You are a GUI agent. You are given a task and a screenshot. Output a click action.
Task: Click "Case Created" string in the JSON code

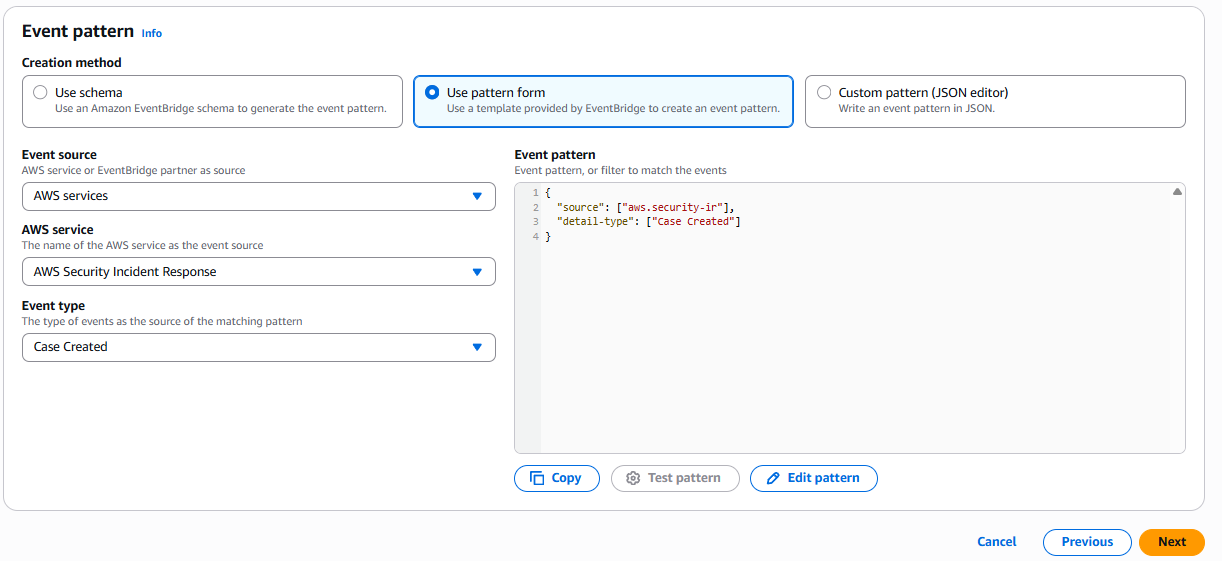693,221
